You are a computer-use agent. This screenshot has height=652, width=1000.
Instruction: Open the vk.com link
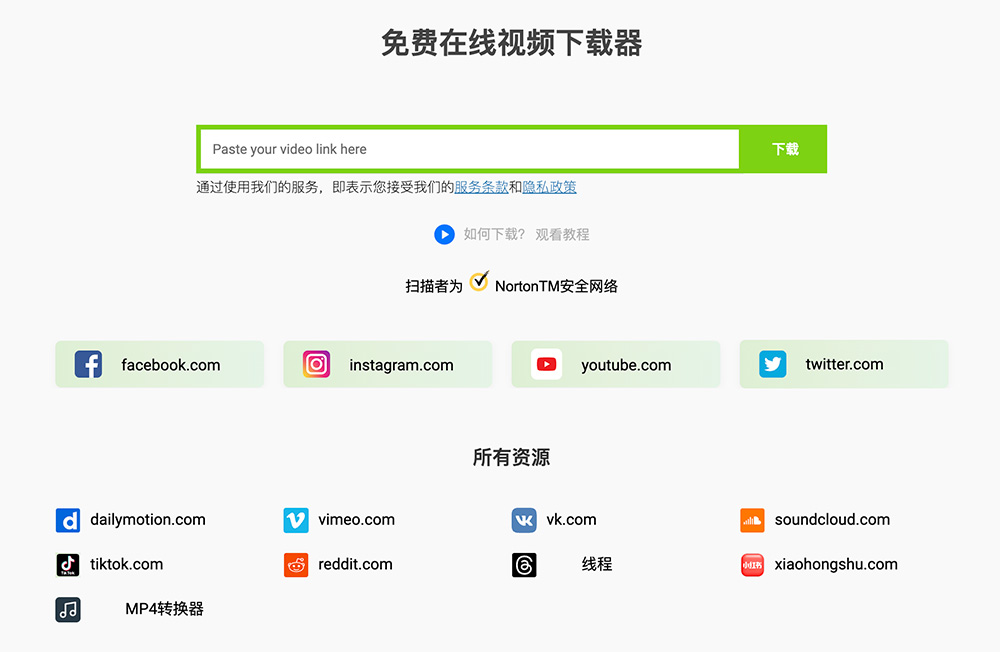point(571,519)
